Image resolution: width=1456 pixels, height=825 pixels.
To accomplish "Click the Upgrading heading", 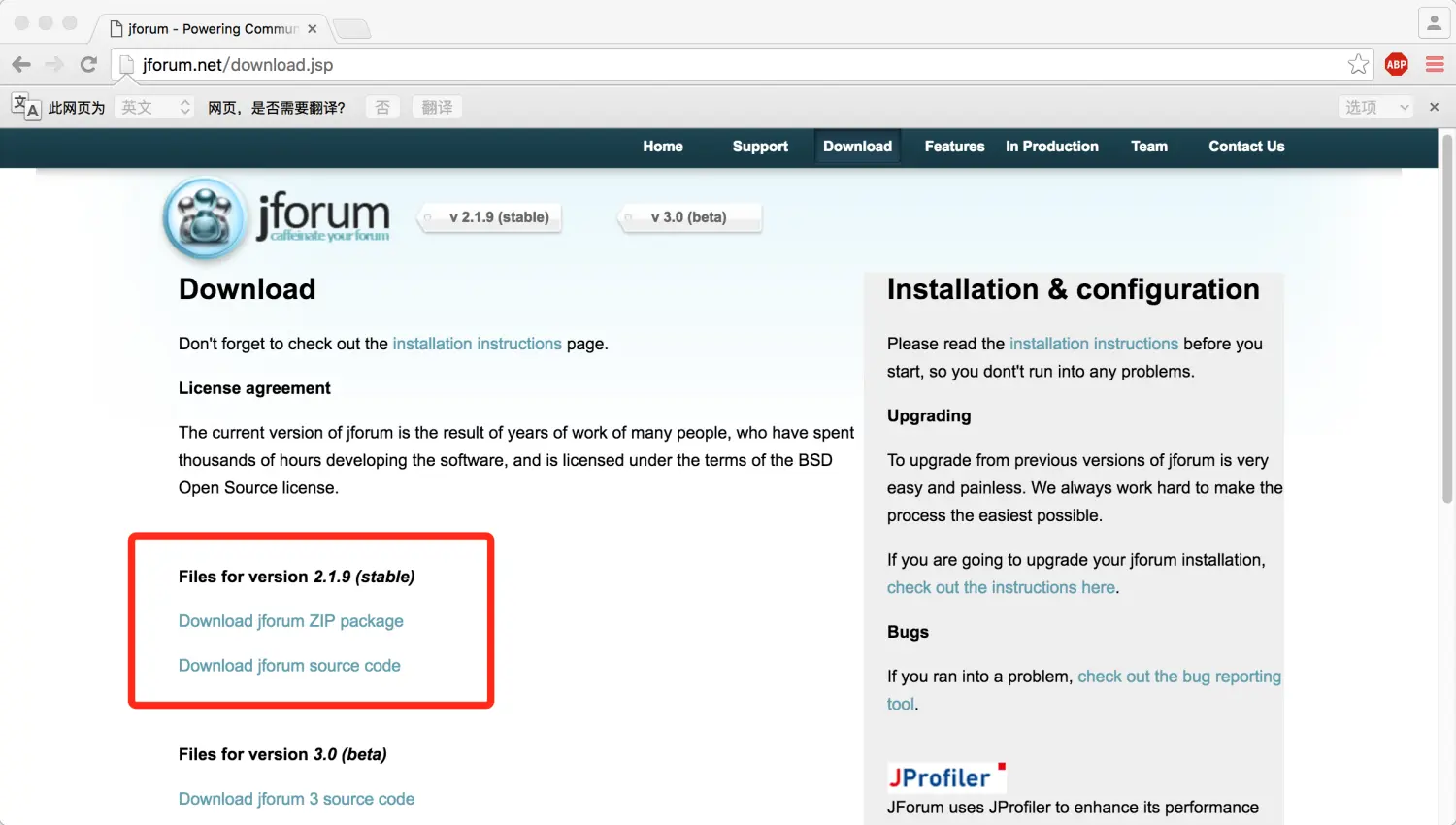I will [929, 415].
